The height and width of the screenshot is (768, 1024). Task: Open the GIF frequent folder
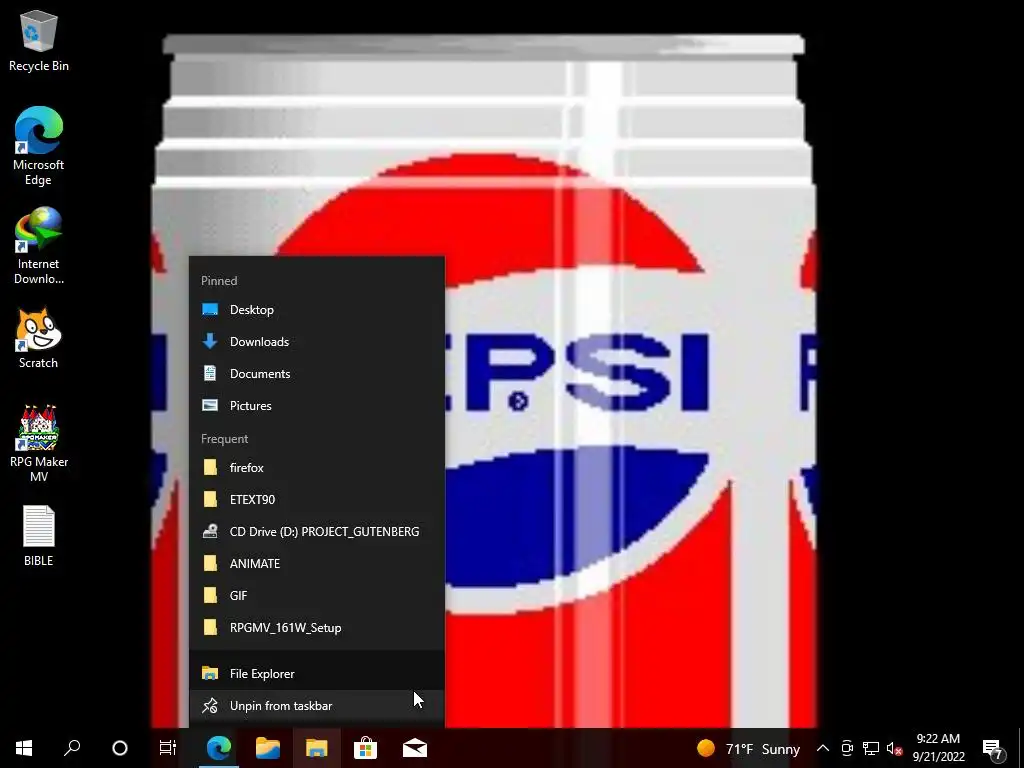click(317, 596)
